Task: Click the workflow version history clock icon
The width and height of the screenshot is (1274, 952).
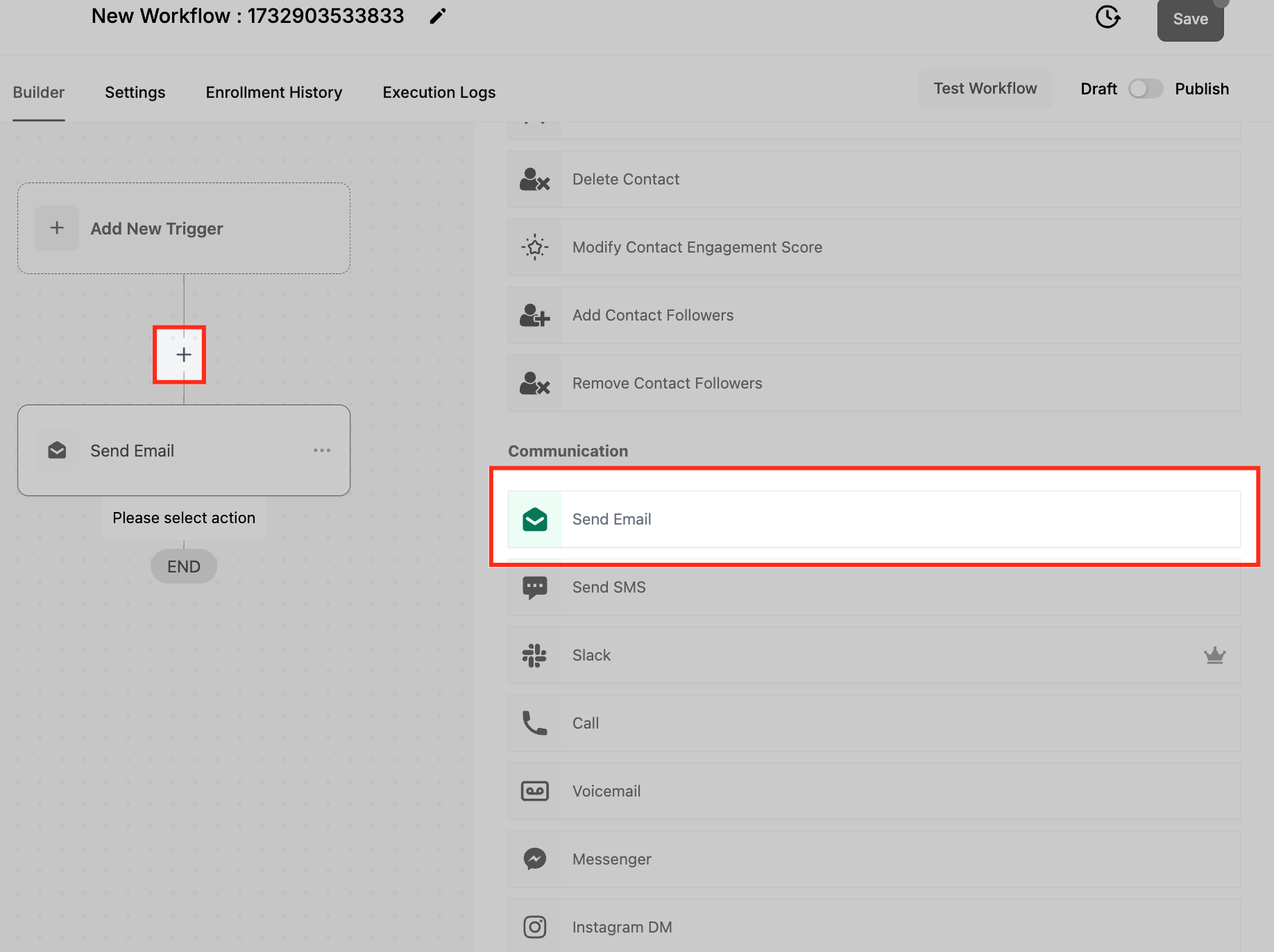Action: 1107,17
